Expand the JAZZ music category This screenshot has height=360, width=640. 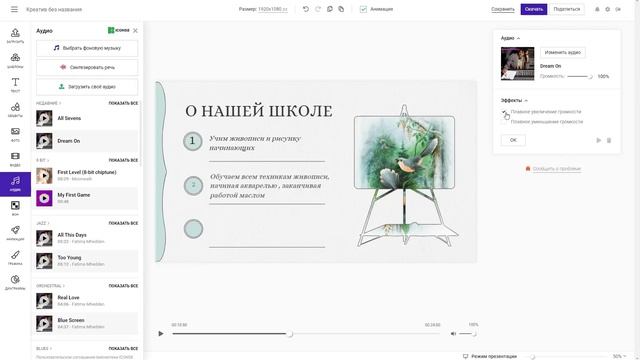point(42,223)
